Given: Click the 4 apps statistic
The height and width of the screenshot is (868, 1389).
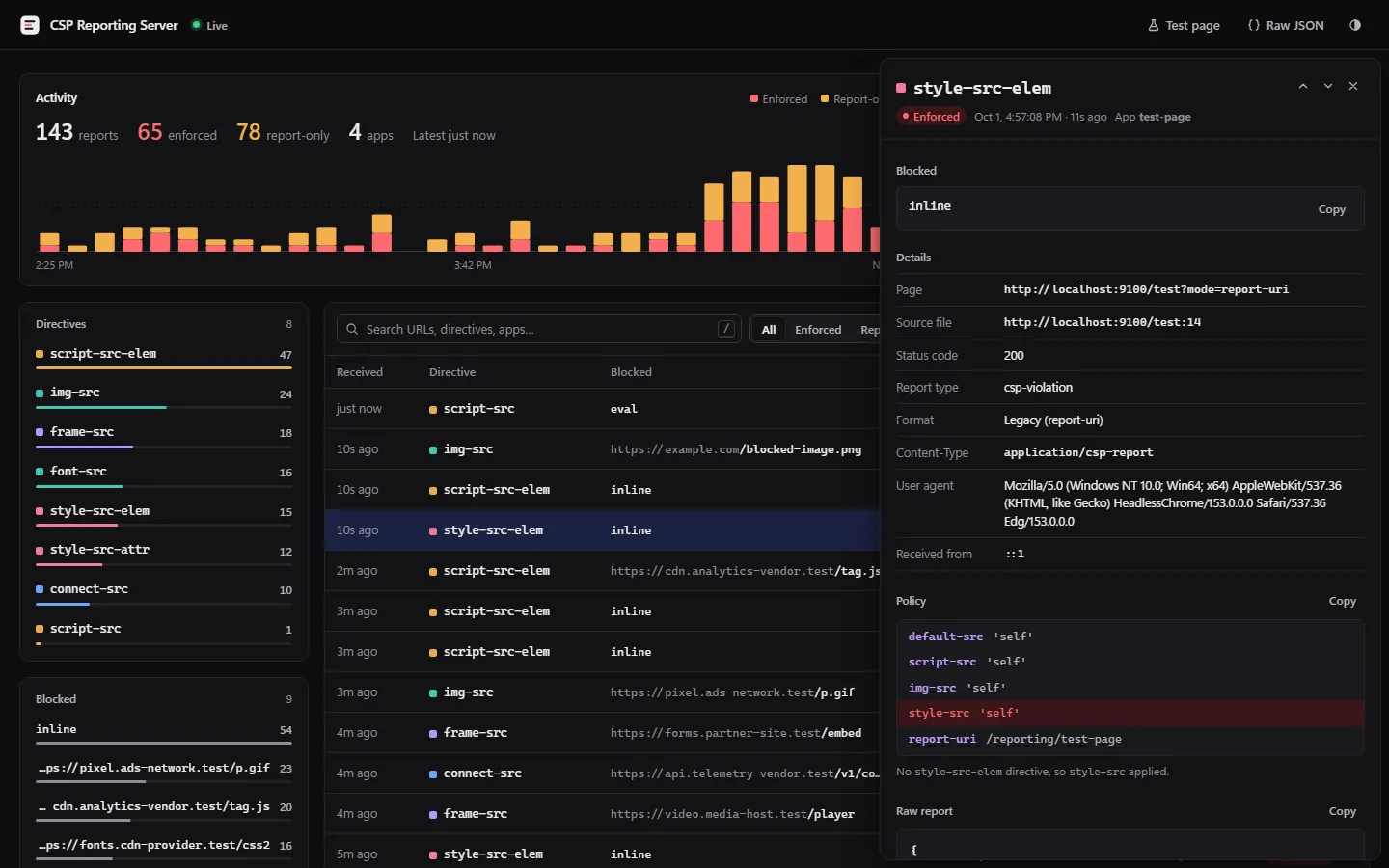Looking at the screenshot, I should (x=371, y=132).
